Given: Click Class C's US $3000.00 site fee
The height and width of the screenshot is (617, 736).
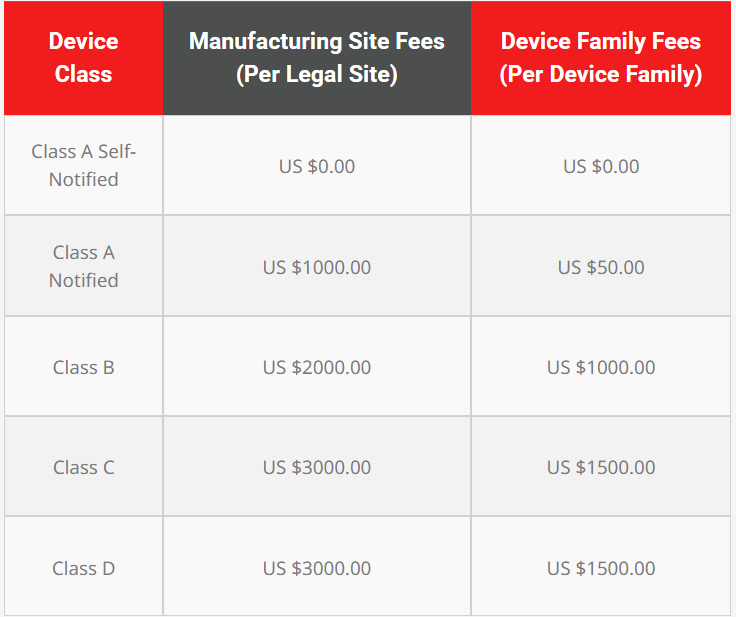Looking at the screenshot, I should tap(317, 467).
